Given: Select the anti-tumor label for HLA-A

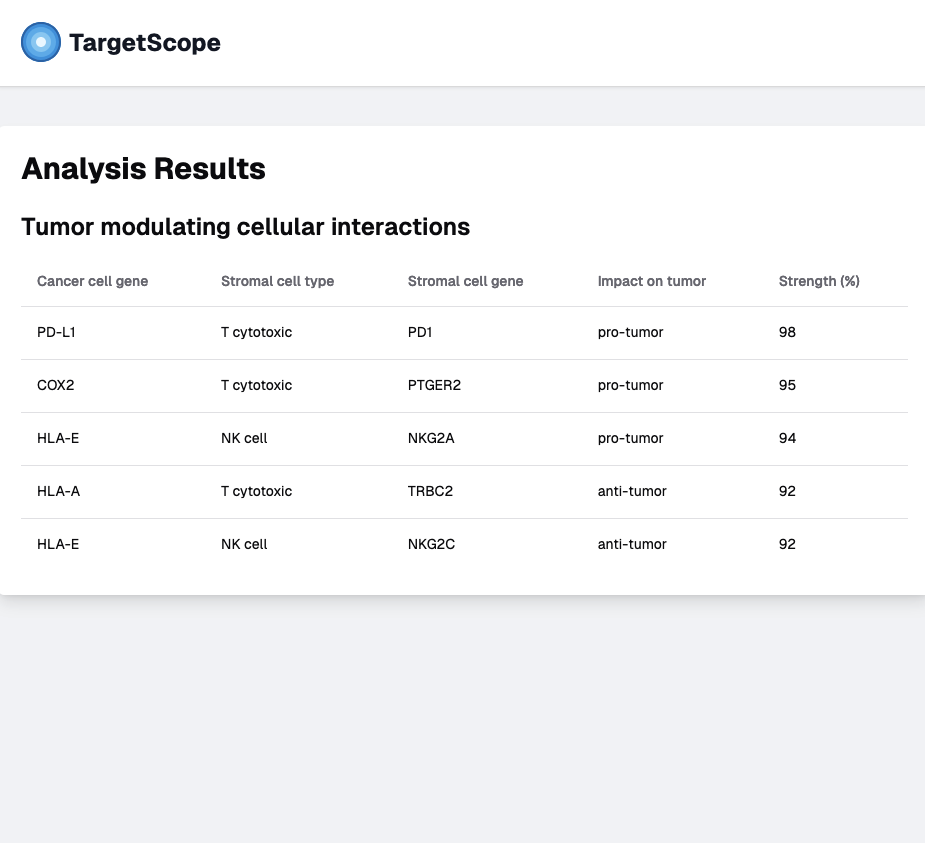Looking at the screenshot, I should point(632,491).
